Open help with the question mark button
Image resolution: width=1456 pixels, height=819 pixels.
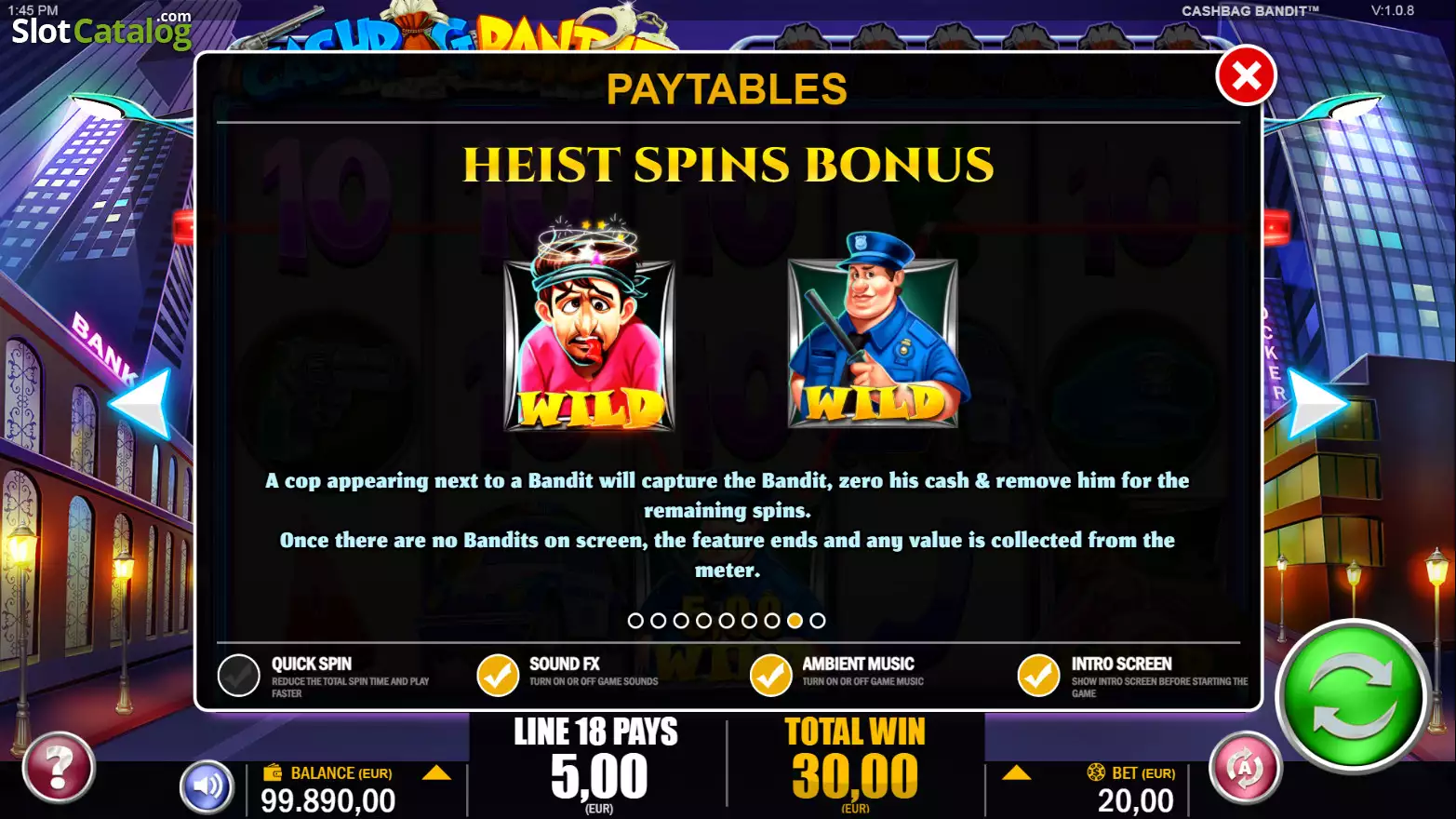click(x=59, y=768)
